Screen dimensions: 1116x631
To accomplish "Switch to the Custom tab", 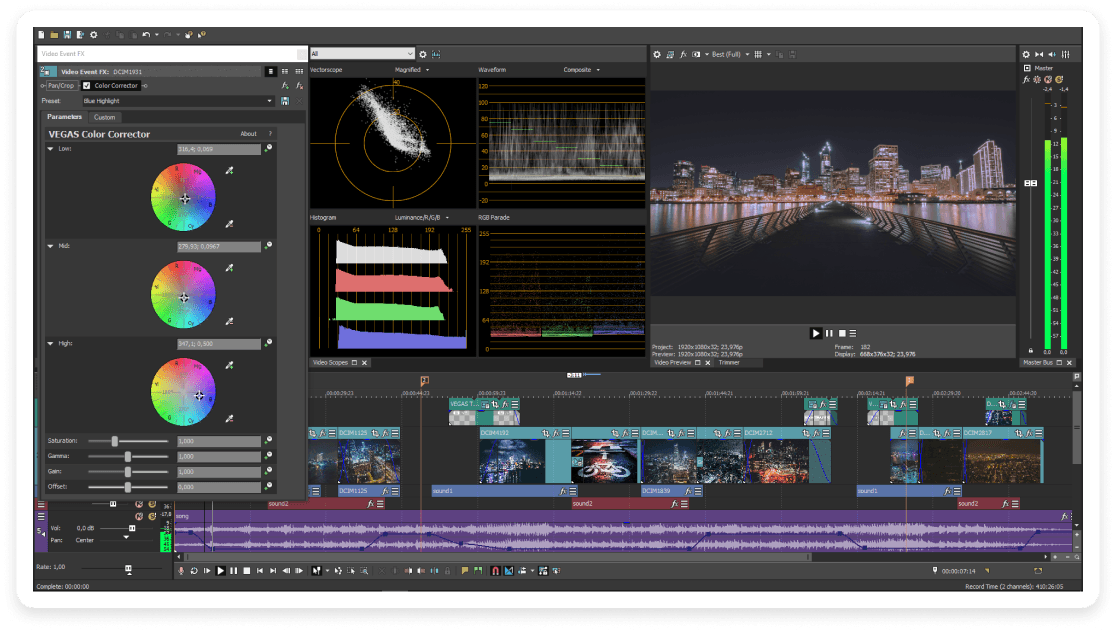I will 104,118.
